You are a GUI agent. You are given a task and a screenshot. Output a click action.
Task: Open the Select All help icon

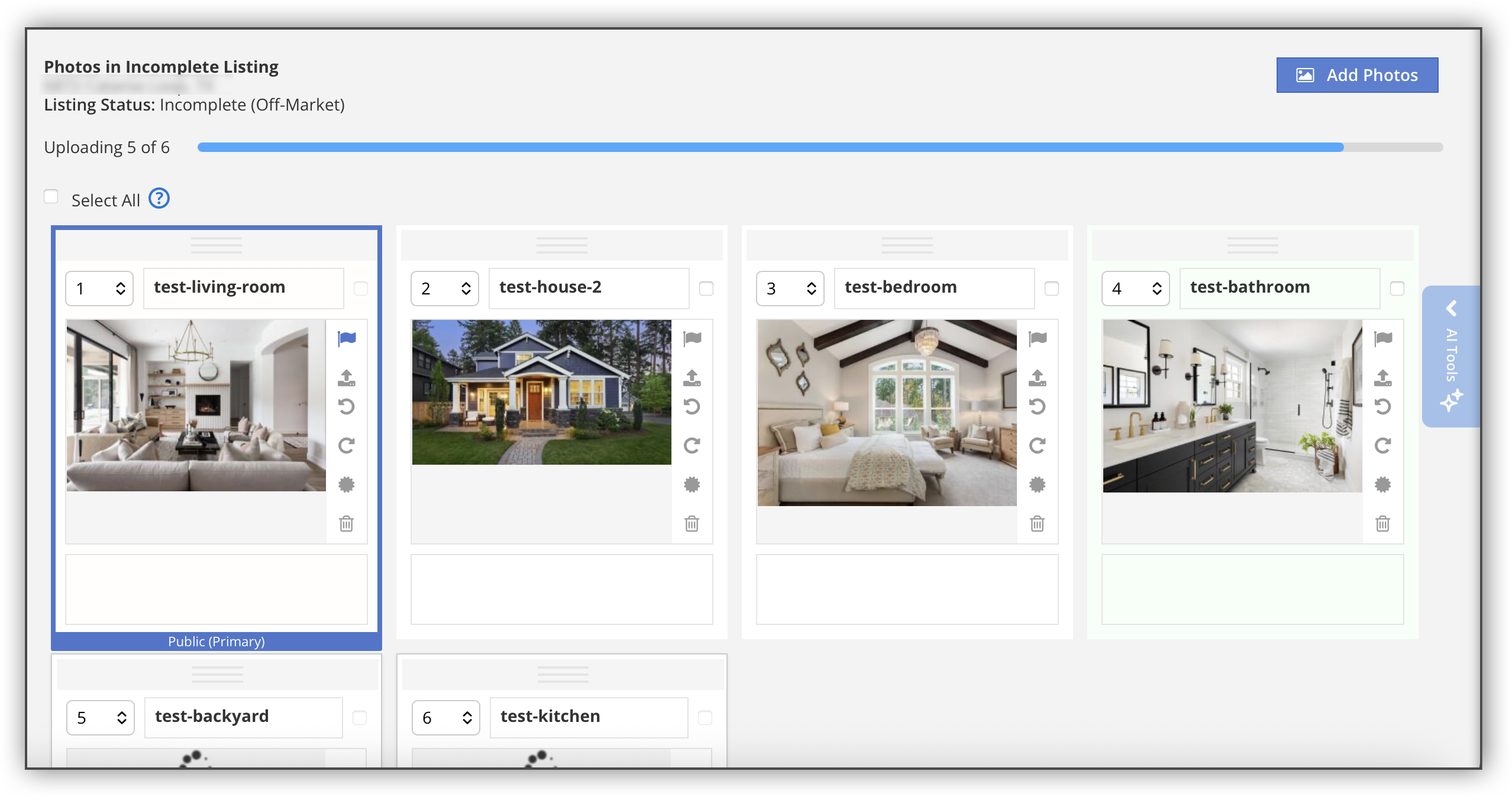point(159,199)
